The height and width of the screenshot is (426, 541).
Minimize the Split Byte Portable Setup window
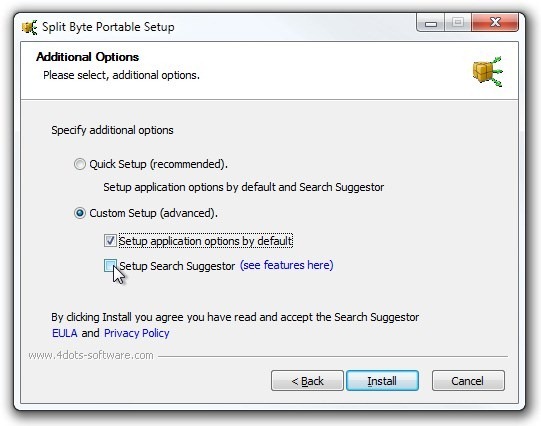tap(431, 23)
